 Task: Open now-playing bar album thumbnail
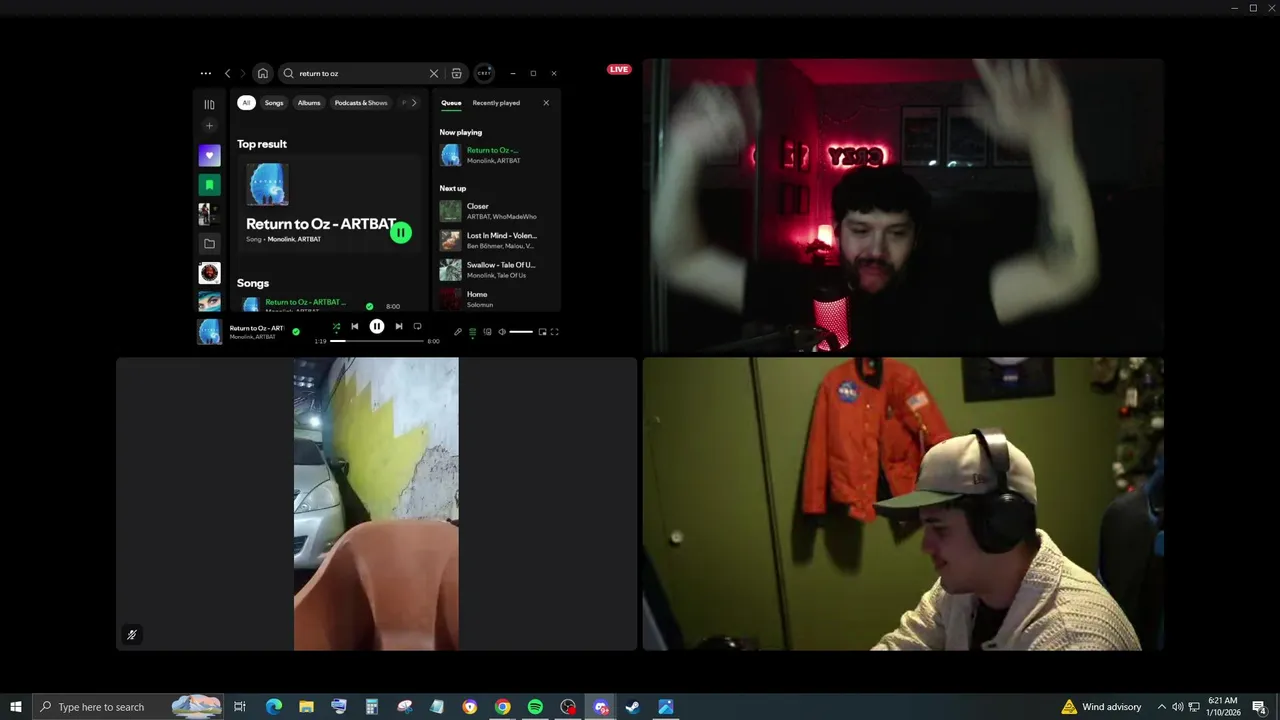(210, 332)
